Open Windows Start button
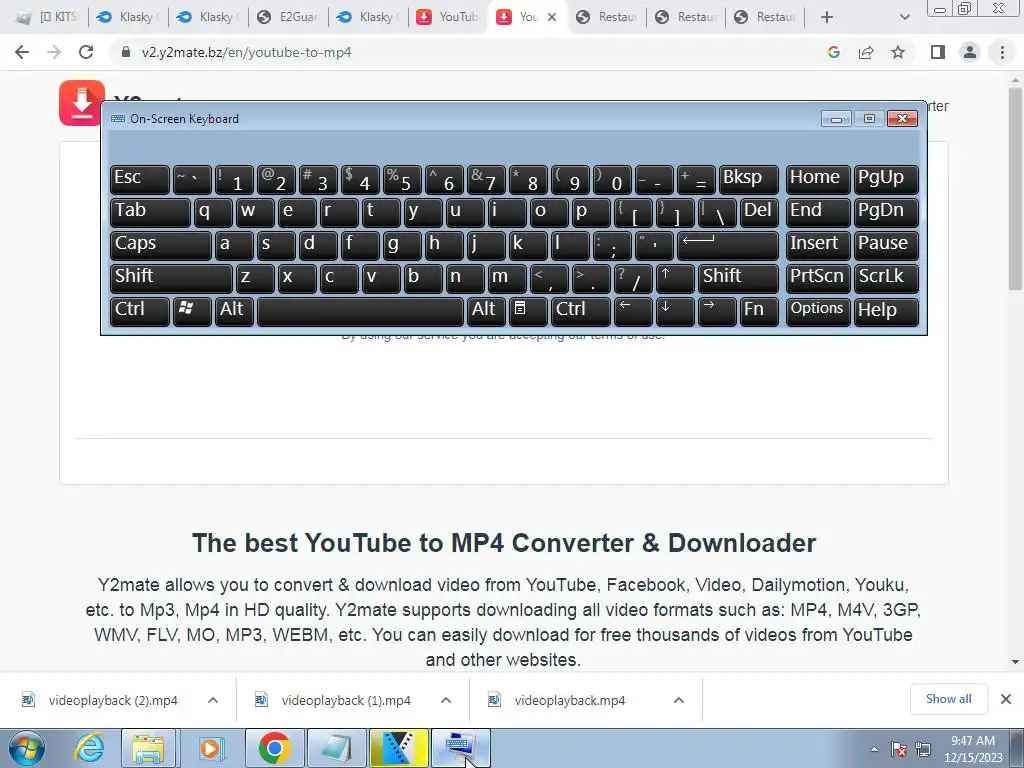Image resolution: width=1024 pixels, height=768 pixels. pyautogui.click(x=27, y=748)
